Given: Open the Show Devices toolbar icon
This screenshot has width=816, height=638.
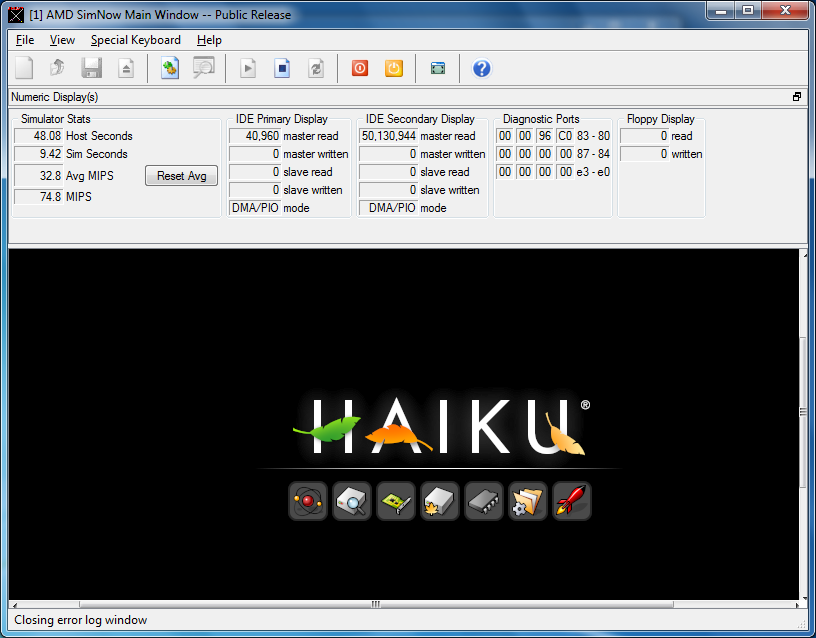Looking at the screenshot, I should coord(170,68).
